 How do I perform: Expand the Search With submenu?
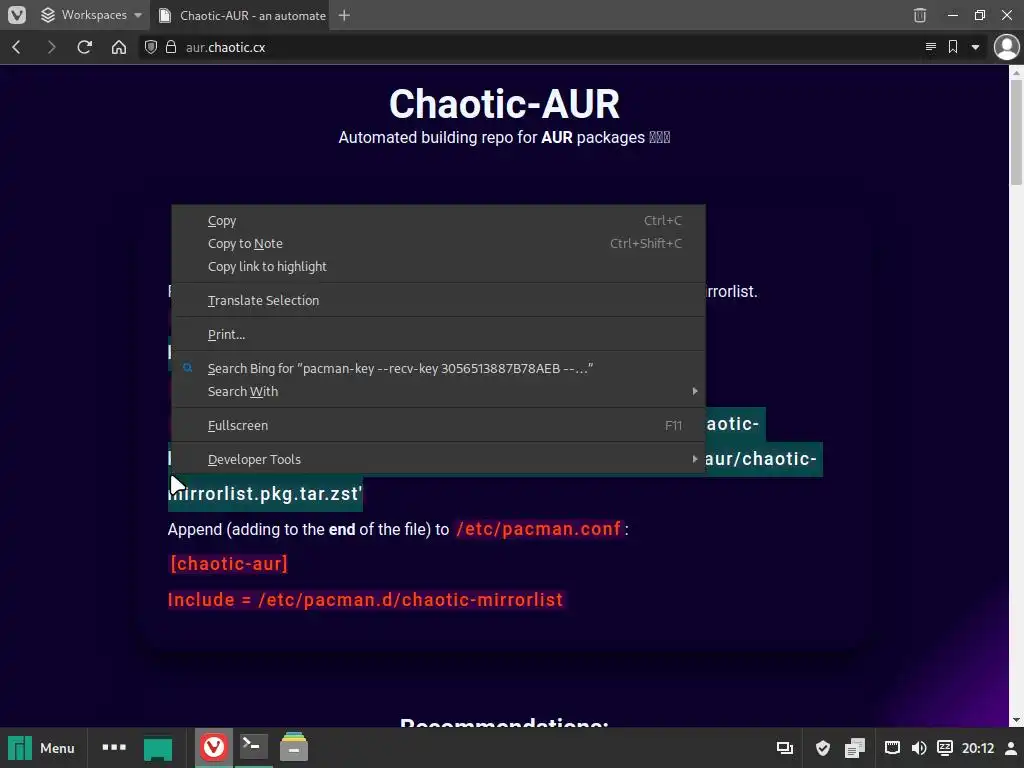438,391
